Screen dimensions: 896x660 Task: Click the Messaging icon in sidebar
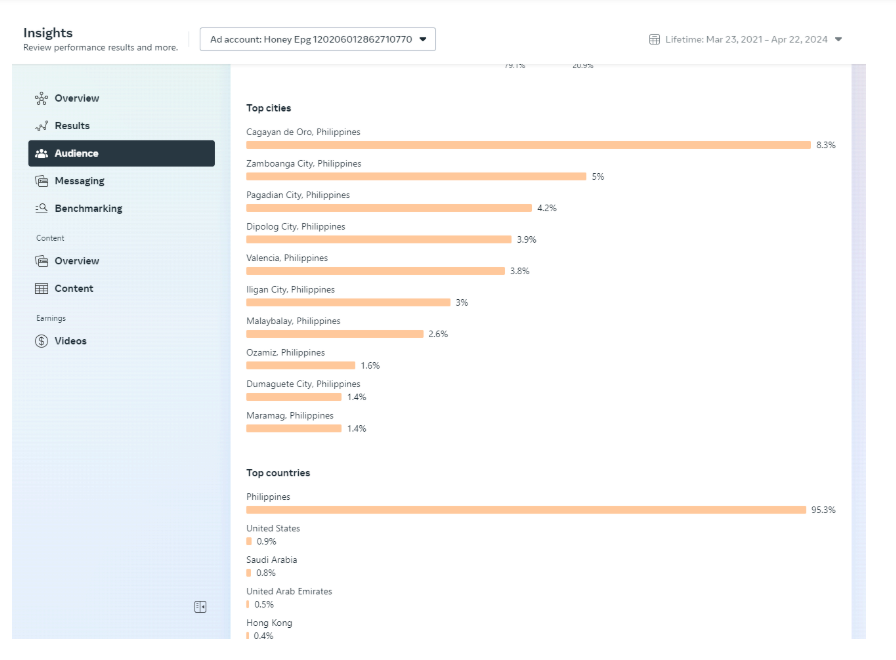(41, 181)
